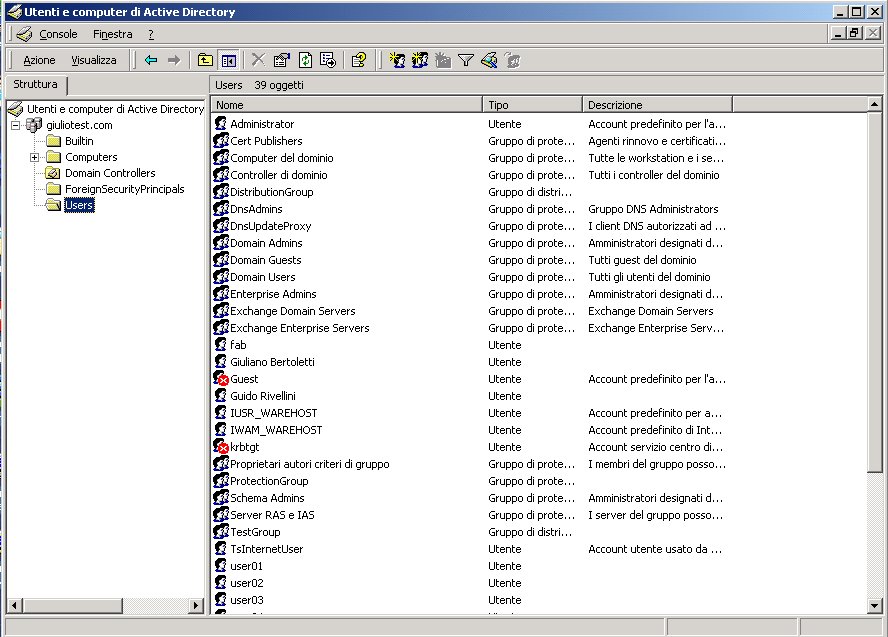Image resolution: width=888 pixels, height=637 pixels.
Task: Click the Export list toolbar icon
Action: 328,60
